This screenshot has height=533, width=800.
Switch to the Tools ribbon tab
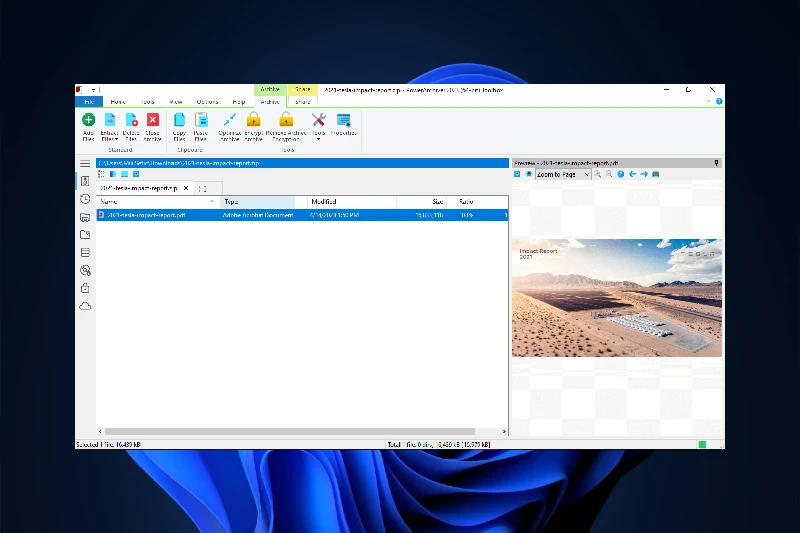tap(147, 101)
